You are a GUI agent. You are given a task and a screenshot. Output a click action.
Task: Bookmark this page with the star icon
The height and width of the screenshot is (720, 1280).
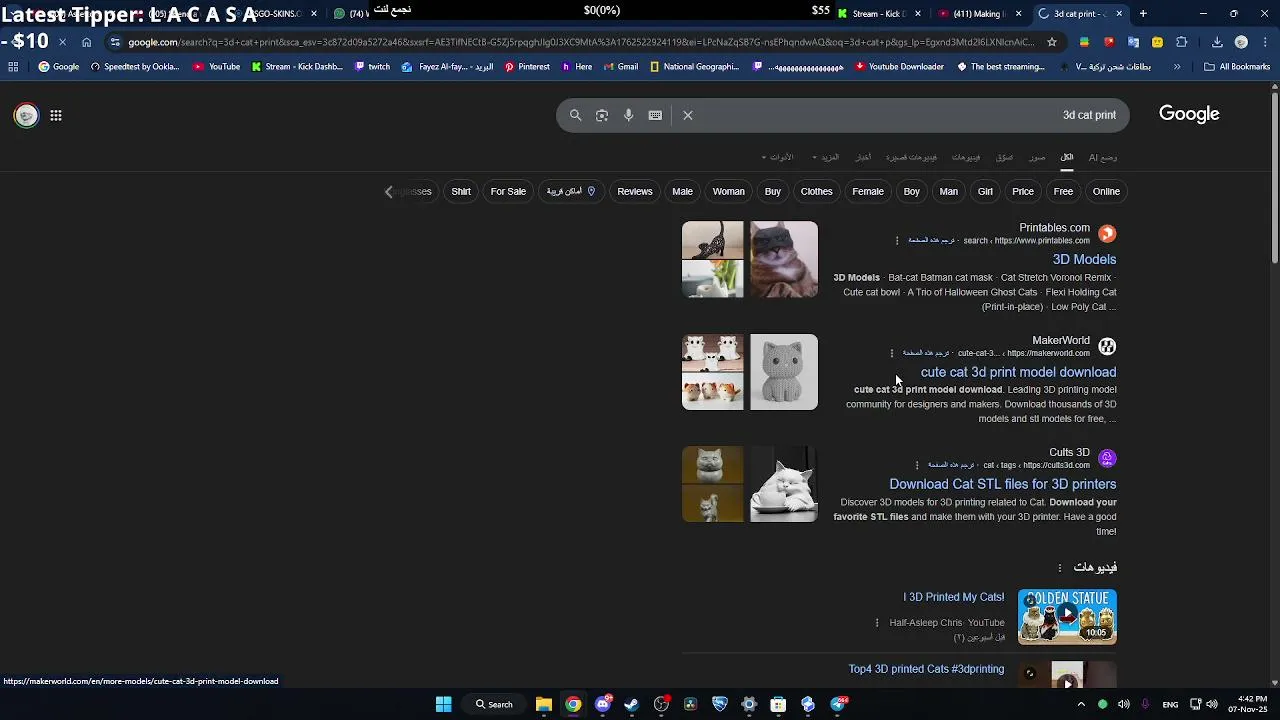tap(1052, 42)
